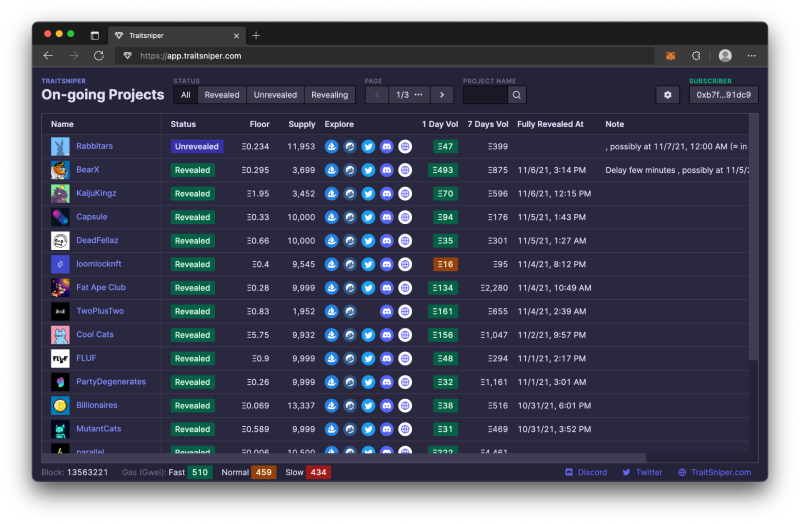Click the project name search magnifier icon
The width and height of the screenshot is (800, 524).
pyautogui.click(x=517, y=95)
